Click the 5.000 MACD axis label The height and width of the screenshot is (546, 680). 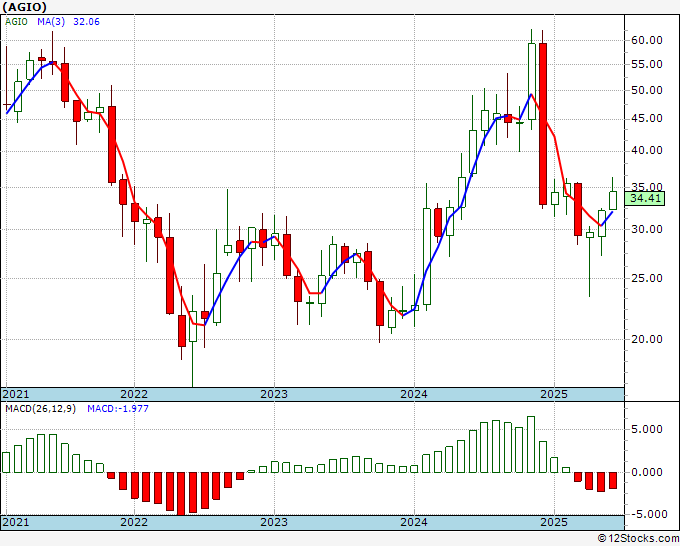click(x=647, y=429)
